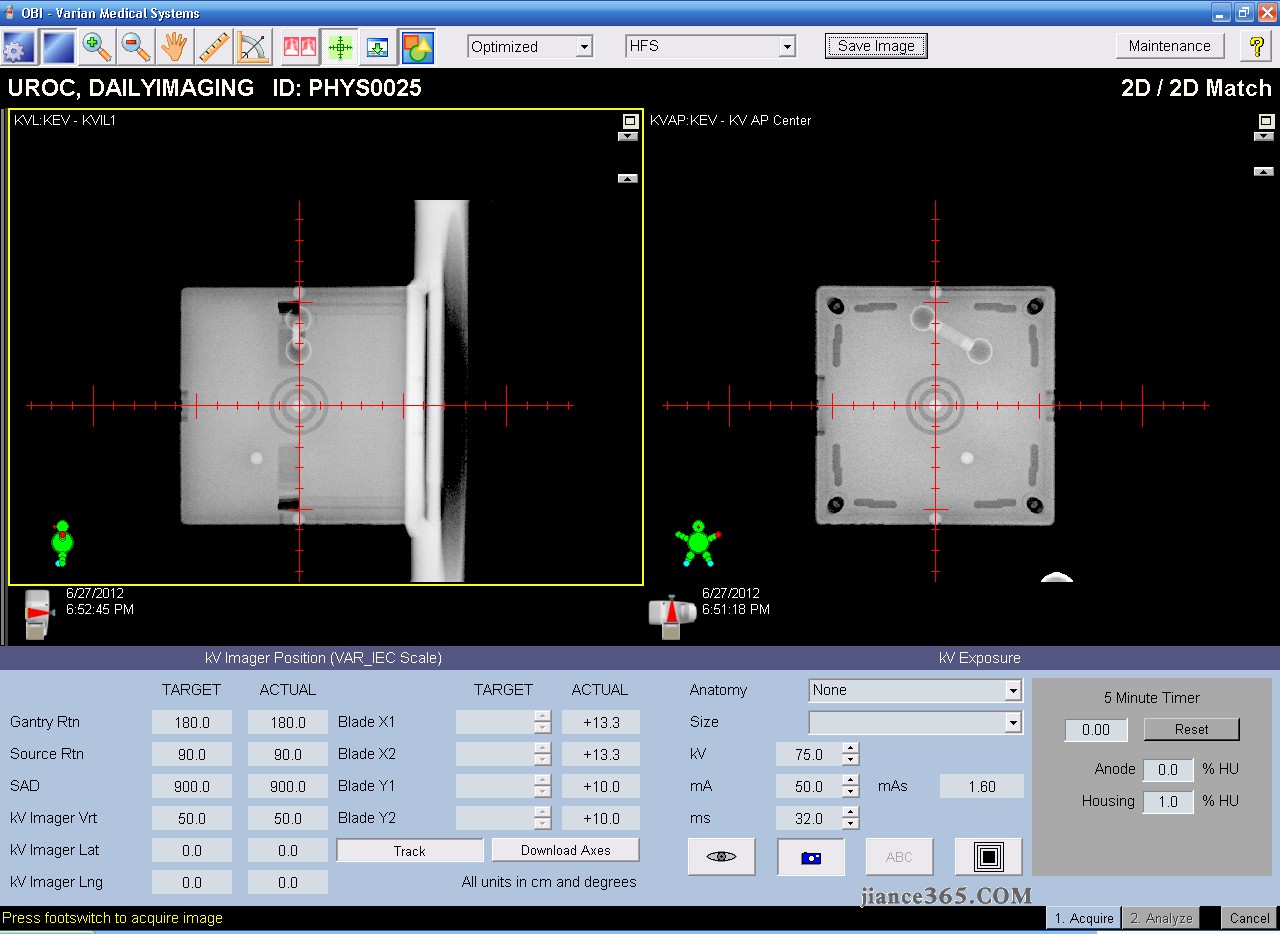The width and height of the screenshot is (1280, 934).
Task: Click the Source Rtn target field
Action: (192, 754)
